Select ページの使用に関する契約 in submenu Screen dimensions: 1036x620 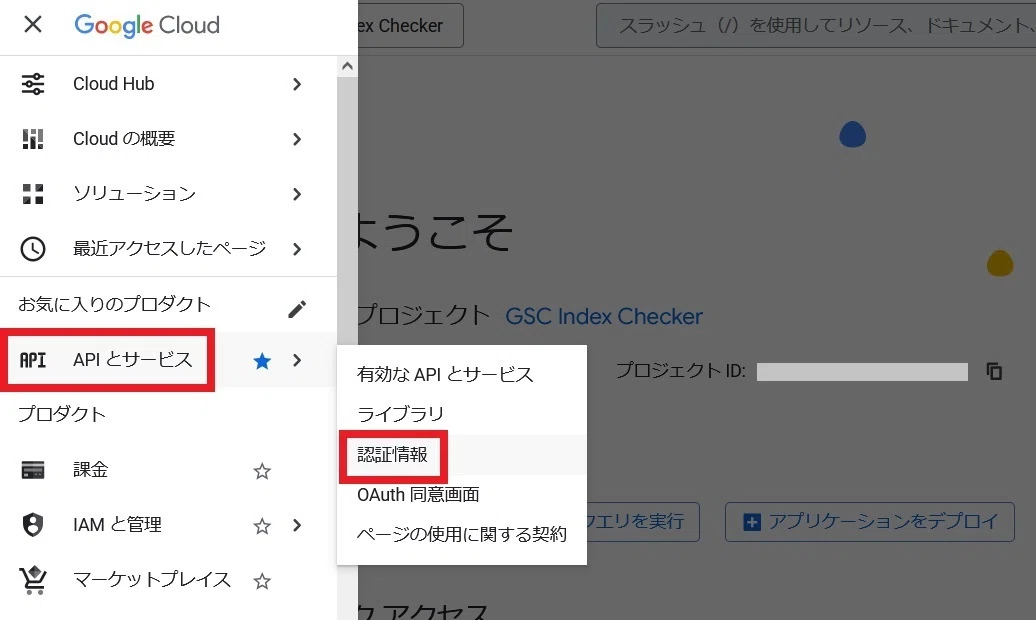click(462, 534)
